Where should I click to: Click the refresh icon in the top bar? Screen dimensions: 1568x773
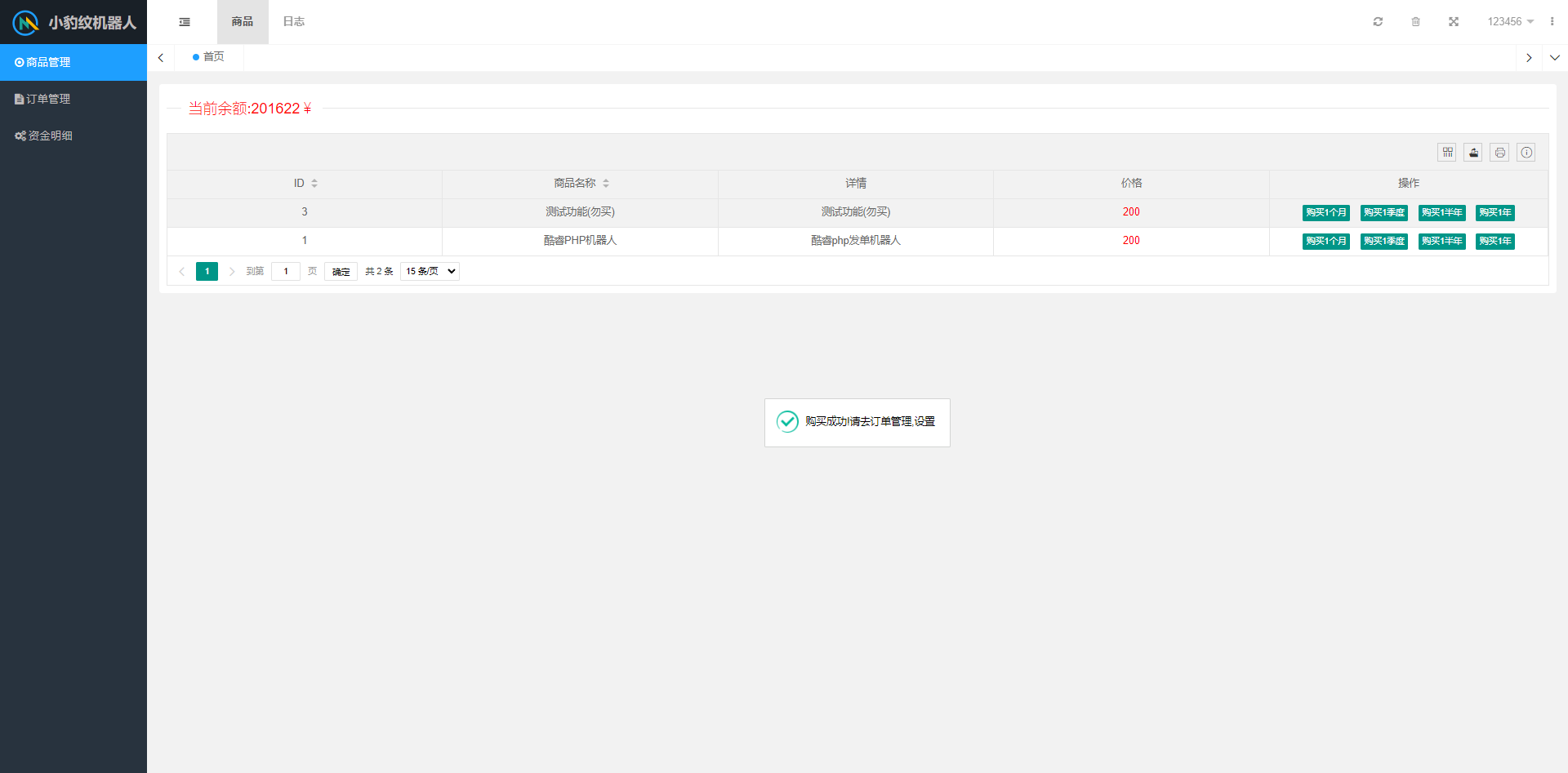tap(1378, 22)
